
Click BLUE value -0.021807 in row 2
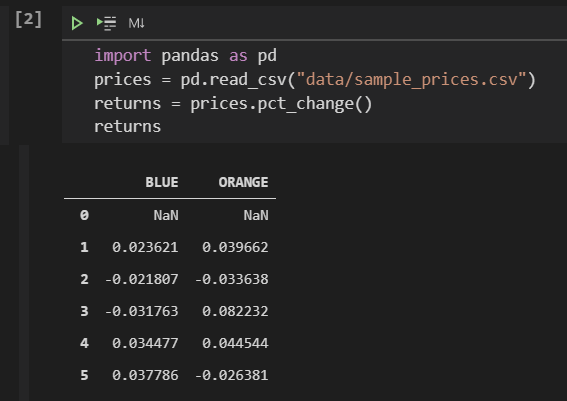(x=141, y=279)
